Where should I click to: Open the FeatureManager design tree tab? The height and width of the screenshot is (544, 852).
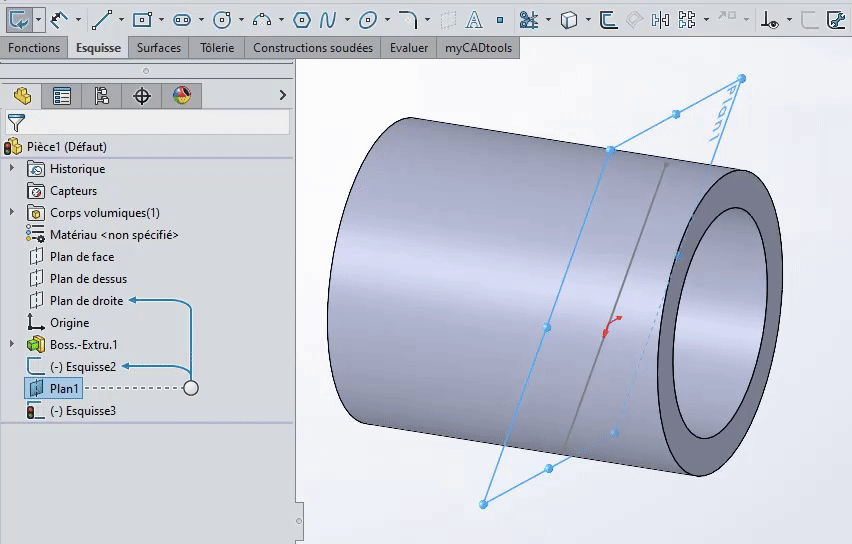click(x=22, y=96)
